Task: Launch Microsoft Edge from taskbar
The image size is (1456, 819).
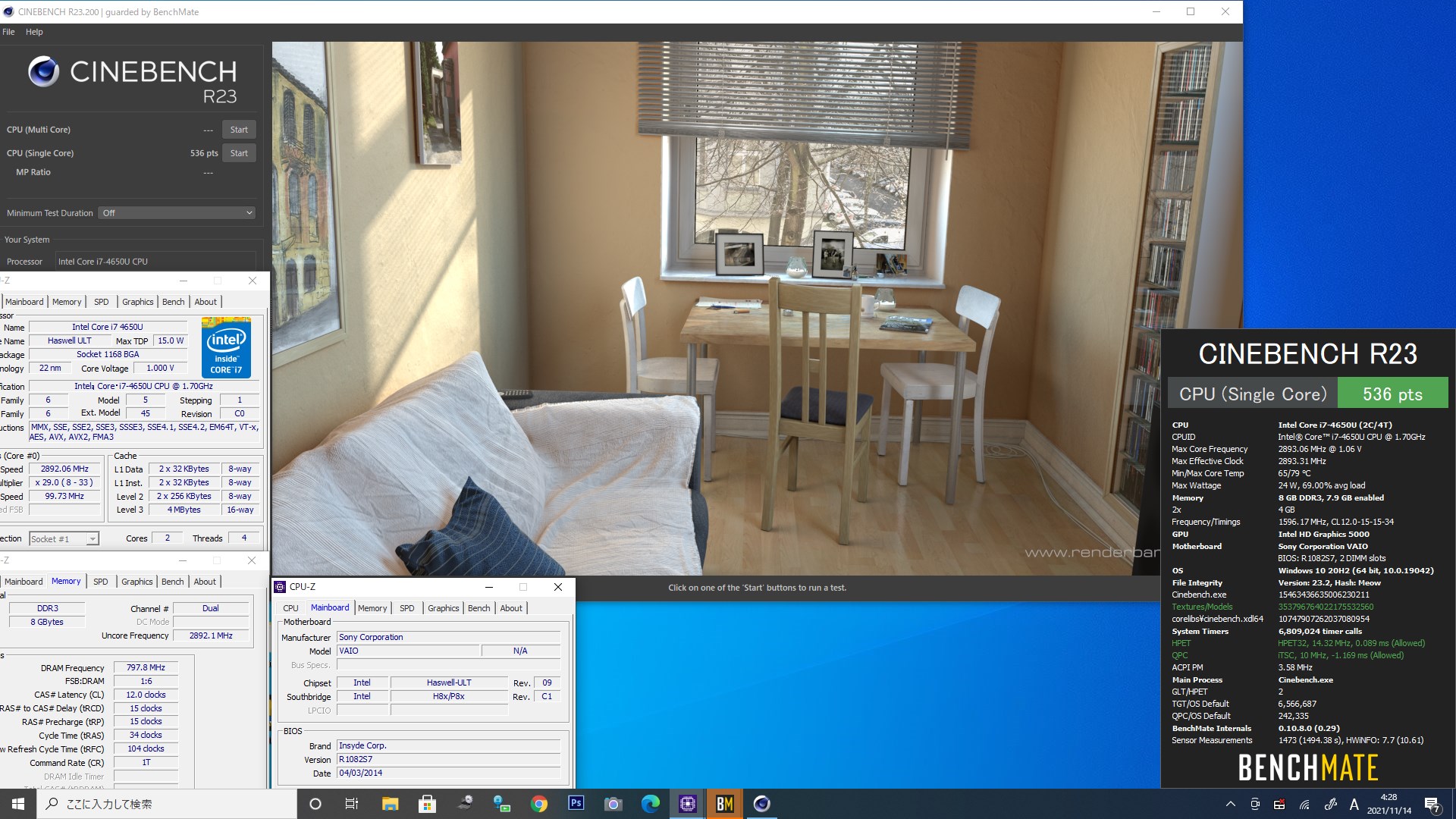Action: pyautogui.click(x=651, y=804)
